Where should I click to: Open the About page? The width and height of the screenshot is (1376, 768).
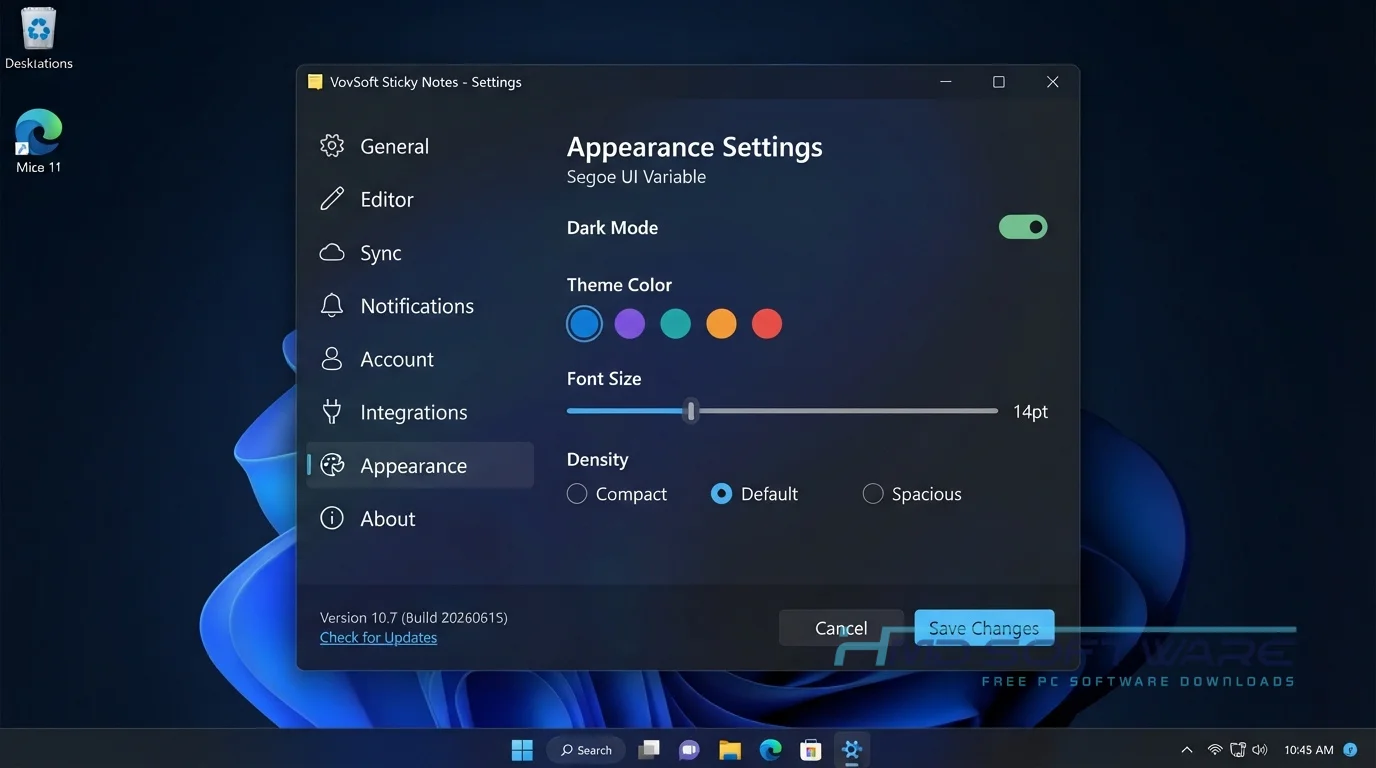[420, 518]
